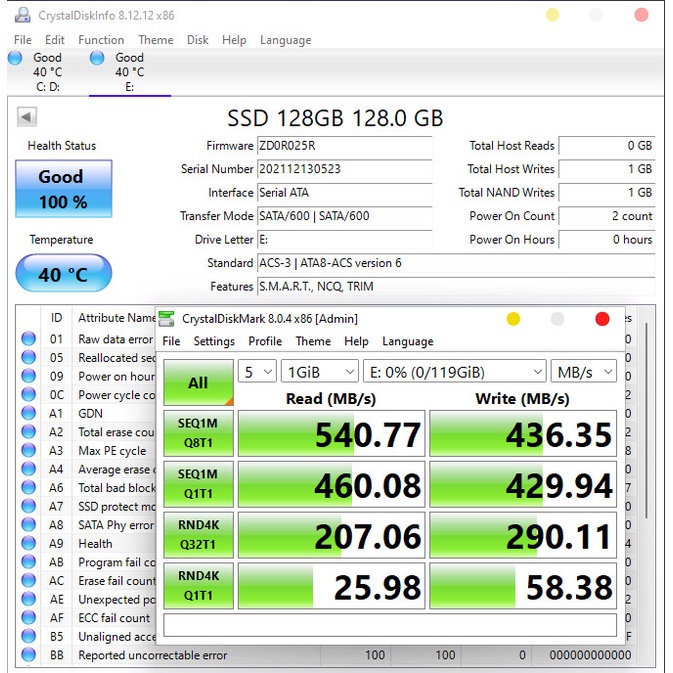The height and width of the screenshot is (673, 673).
Task: Click the SEQ1M Q8T1 write result 436.35
Action: [x=523, y=434]
